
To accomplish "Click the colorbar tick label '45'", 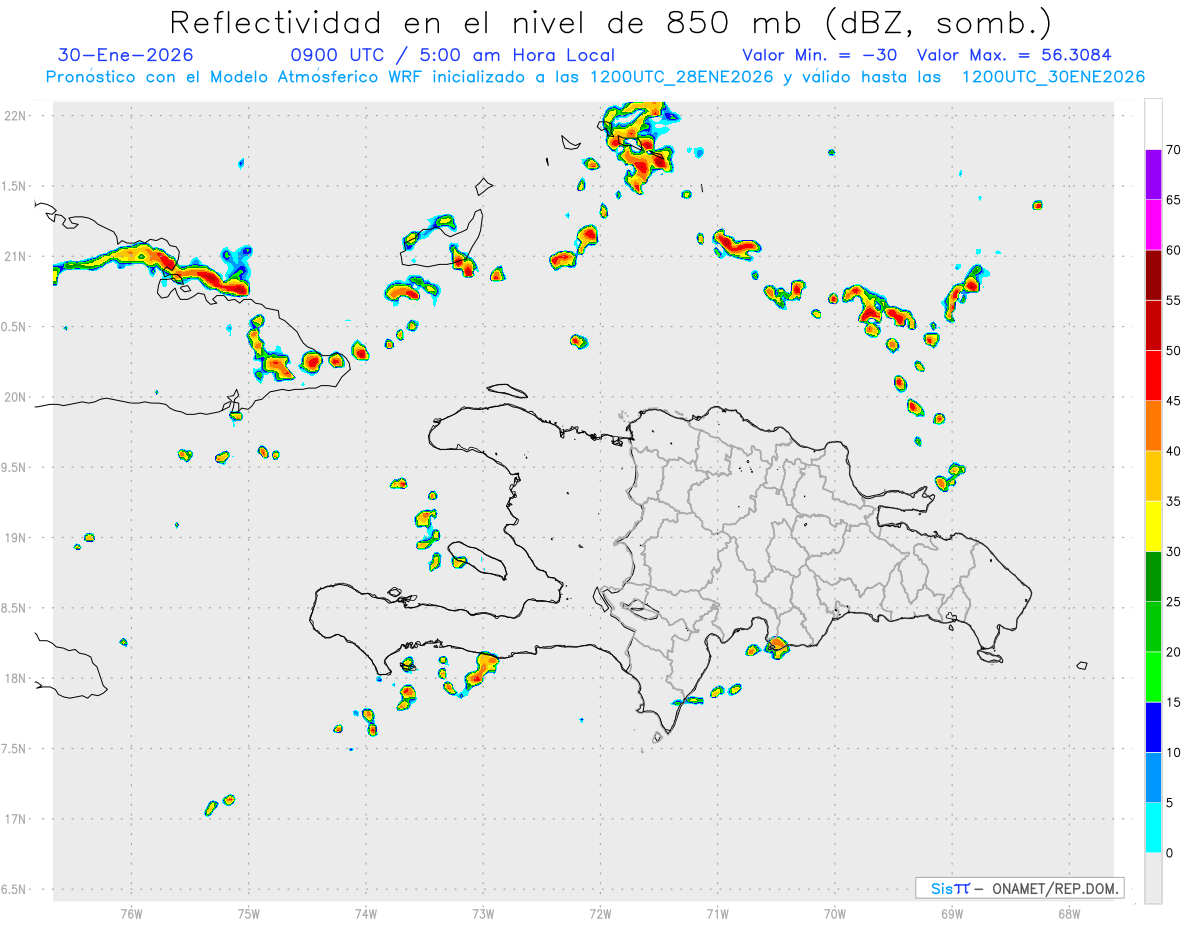I will click(1174, 401).
